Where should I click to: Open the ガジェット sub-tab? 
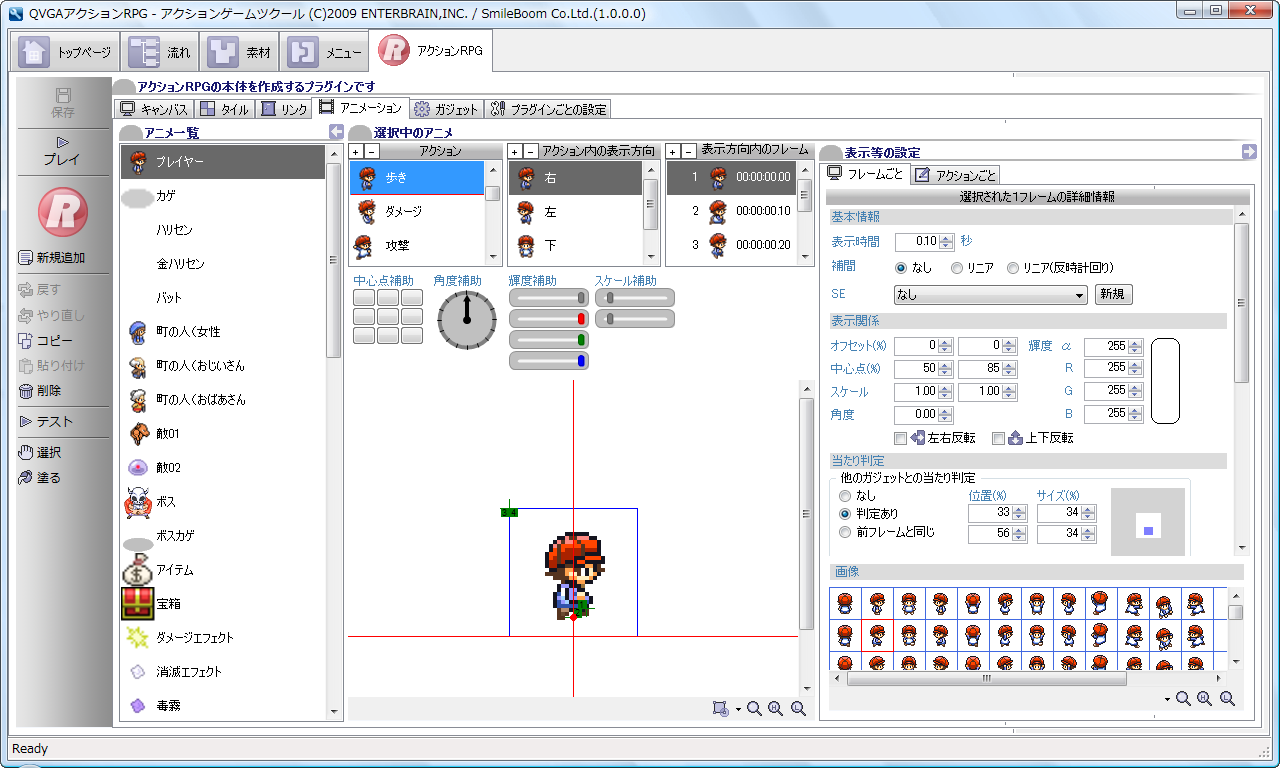pos(447,109)
